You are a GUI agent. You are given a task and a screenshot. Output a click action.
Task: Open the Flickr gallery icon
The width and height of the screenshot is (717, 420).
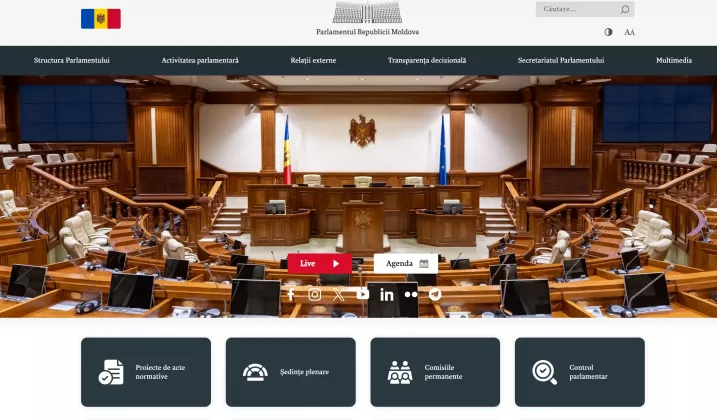411,295
